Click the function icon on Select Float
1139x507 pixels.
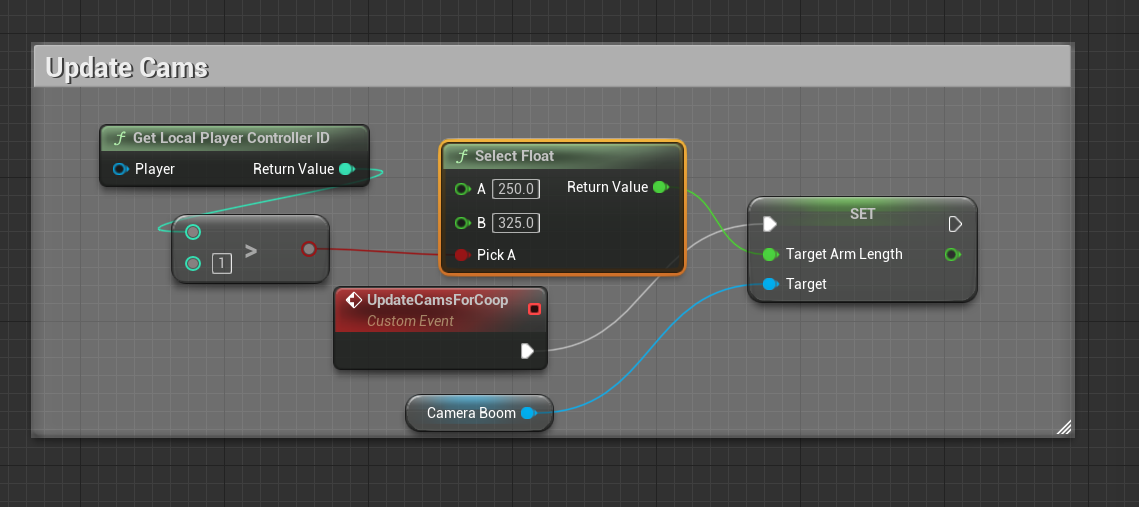[x=461, y=156]
